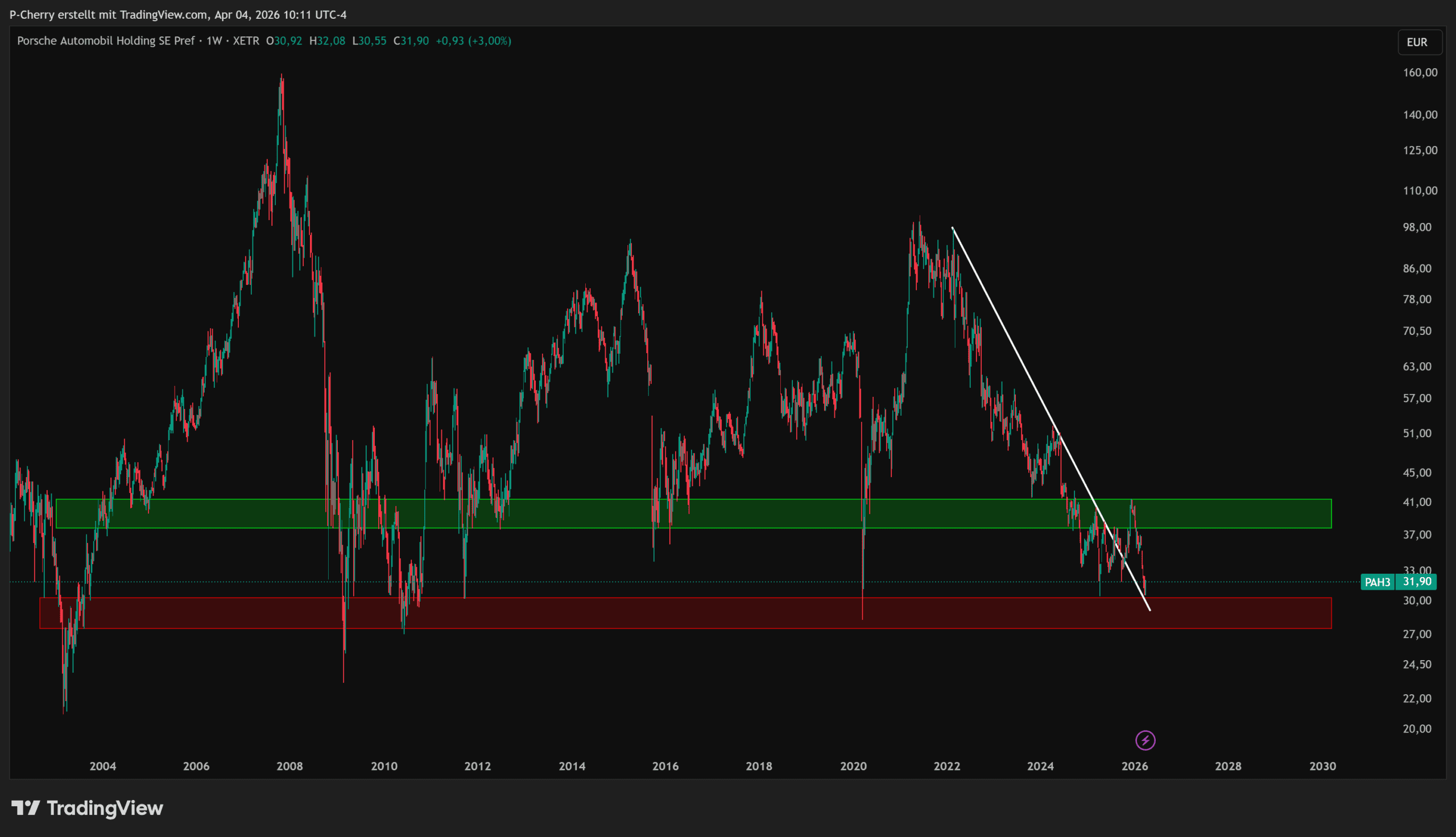Click the 2008 label on time axis
This screenshot has height=837, width=1456.
pos(289,766)
